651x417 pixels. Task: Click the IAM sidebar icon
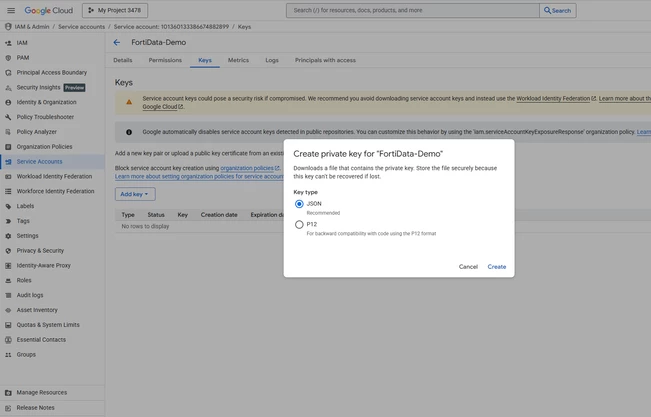[x=8, y=43]
